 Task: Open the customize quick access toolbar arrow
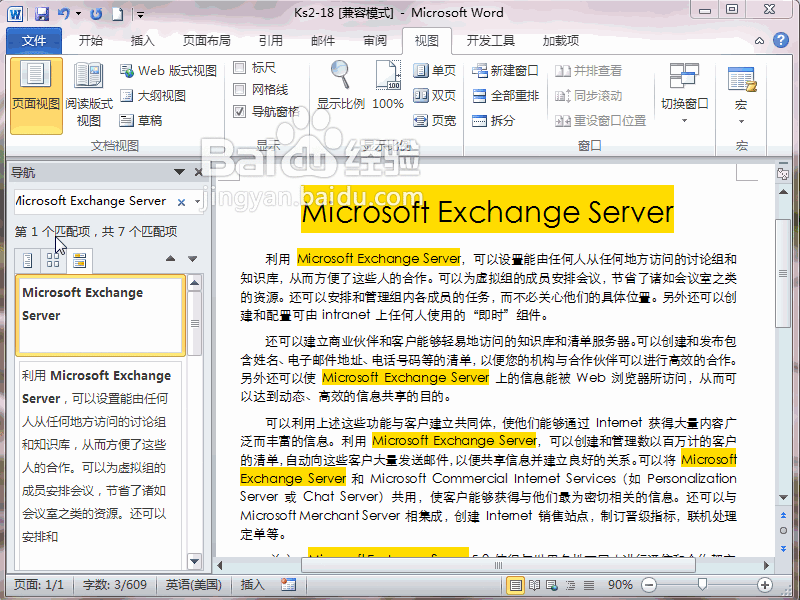141,15
